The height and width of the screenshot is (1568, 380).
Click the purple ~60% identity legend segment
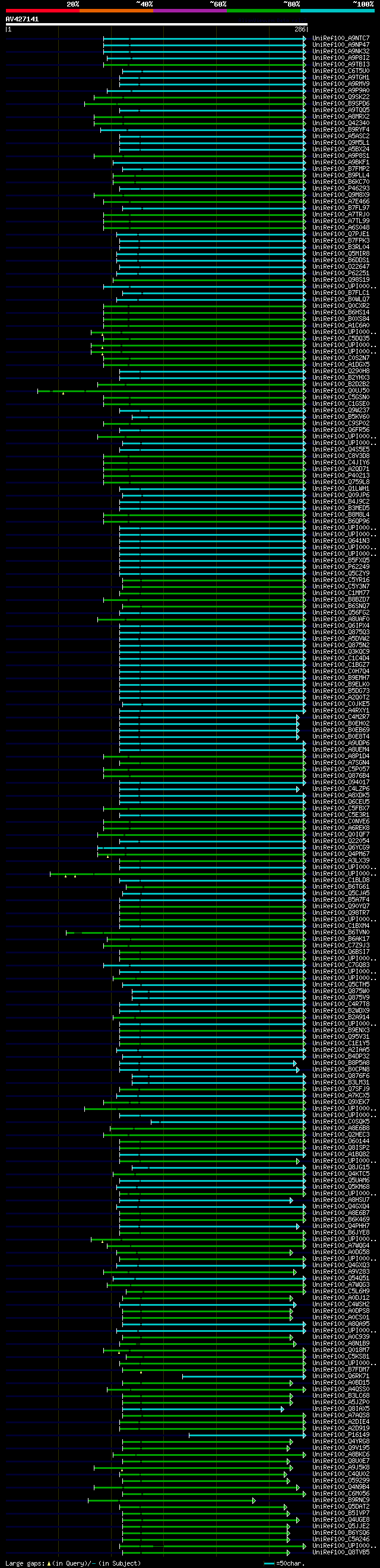[190, 10]
